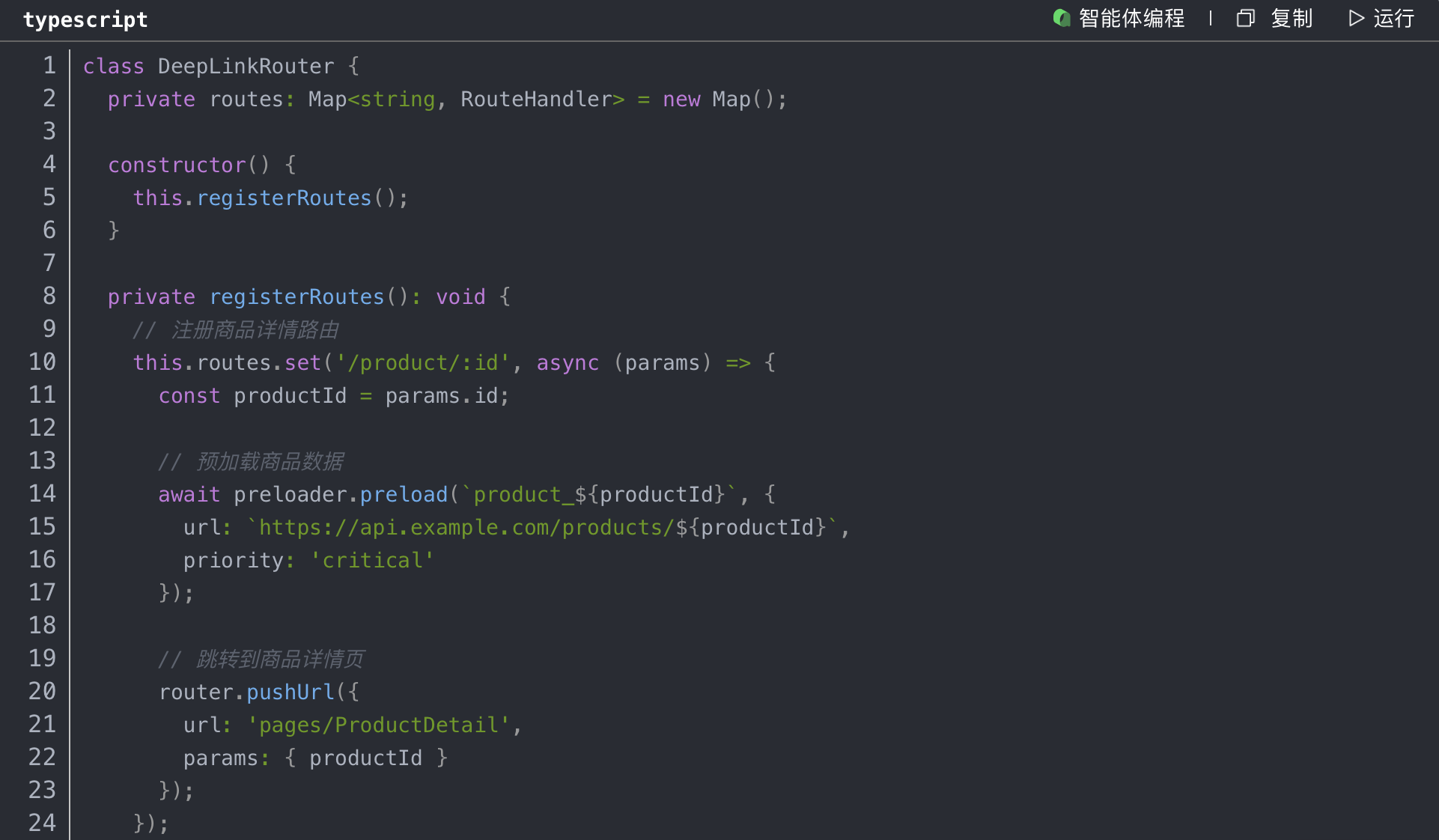Click the '/product/:id' route string
Viewport: 1439px width, 840px height.
coord(423,362)
